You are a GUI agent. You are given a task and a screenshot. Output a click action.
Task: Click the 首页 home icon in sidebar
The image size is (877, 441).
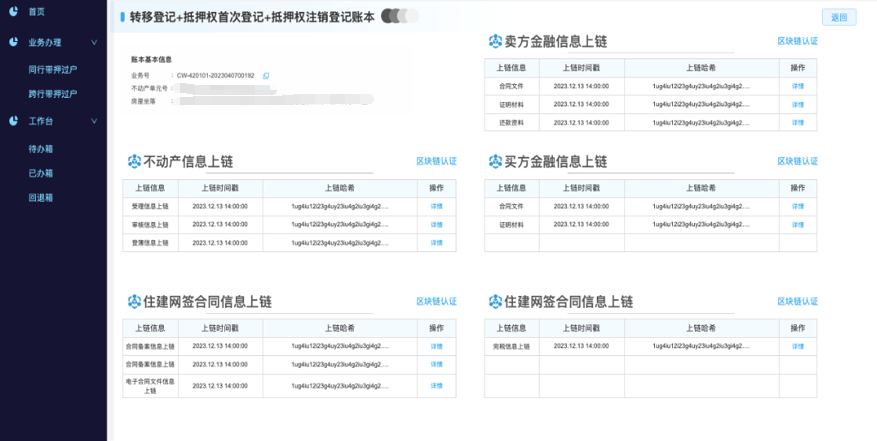pos(13,11)
